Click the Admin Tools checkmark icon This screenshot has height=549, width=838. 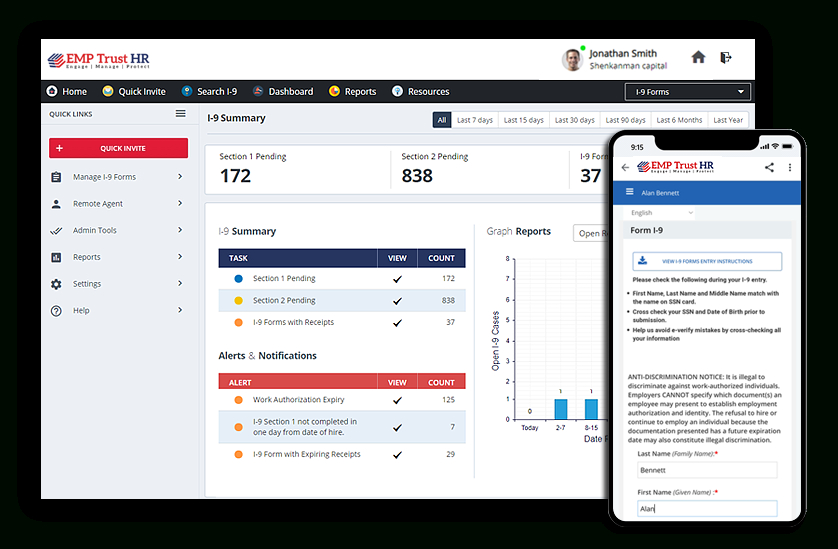56,230
